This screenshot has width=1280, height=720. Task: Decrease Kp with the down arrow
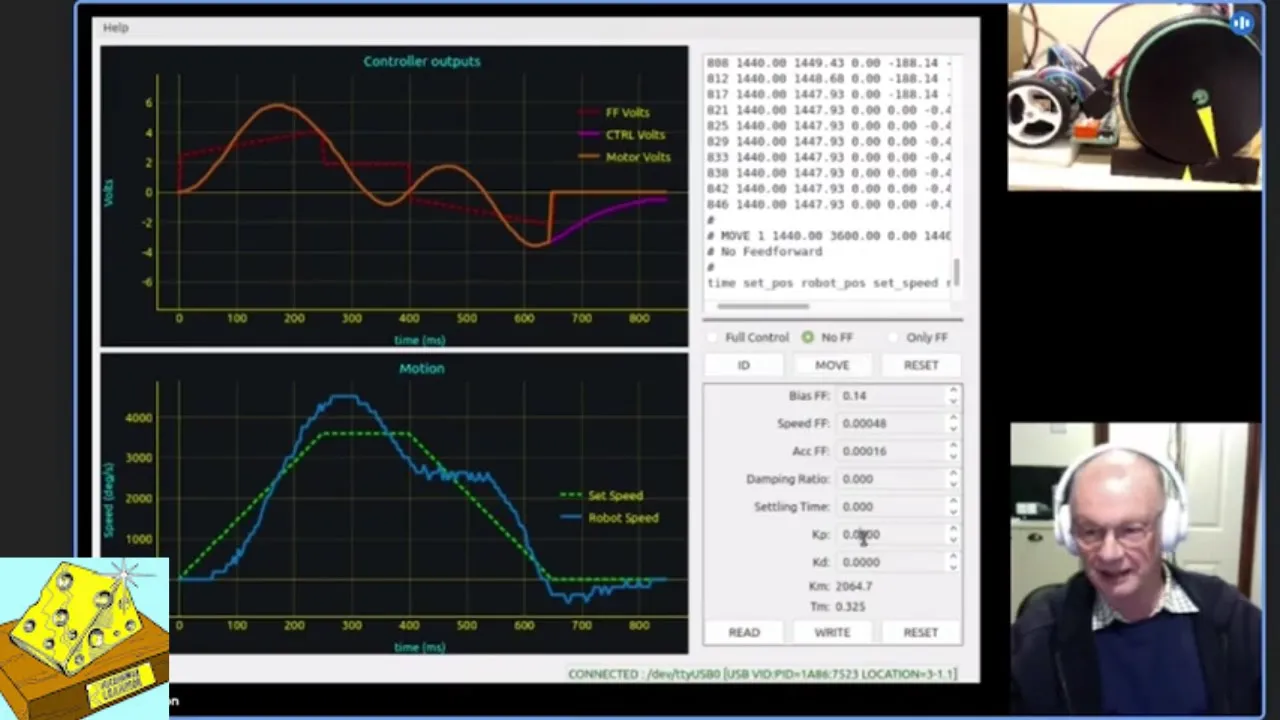953,540
